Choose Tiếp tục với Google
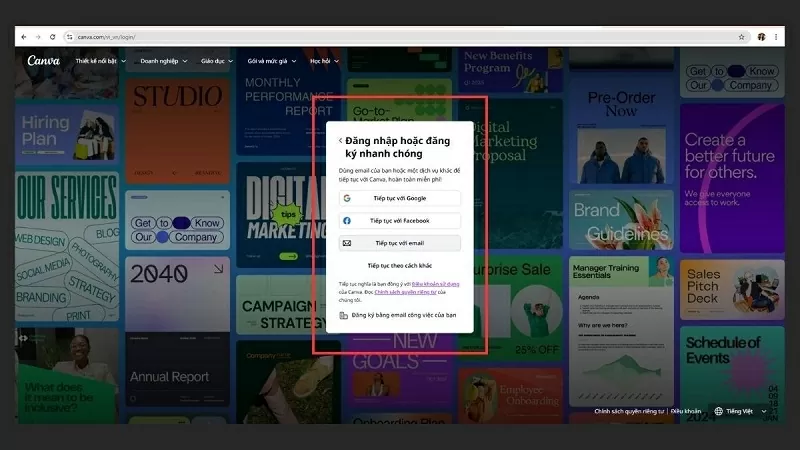This screenshot has height=450, width=800. 399,198
